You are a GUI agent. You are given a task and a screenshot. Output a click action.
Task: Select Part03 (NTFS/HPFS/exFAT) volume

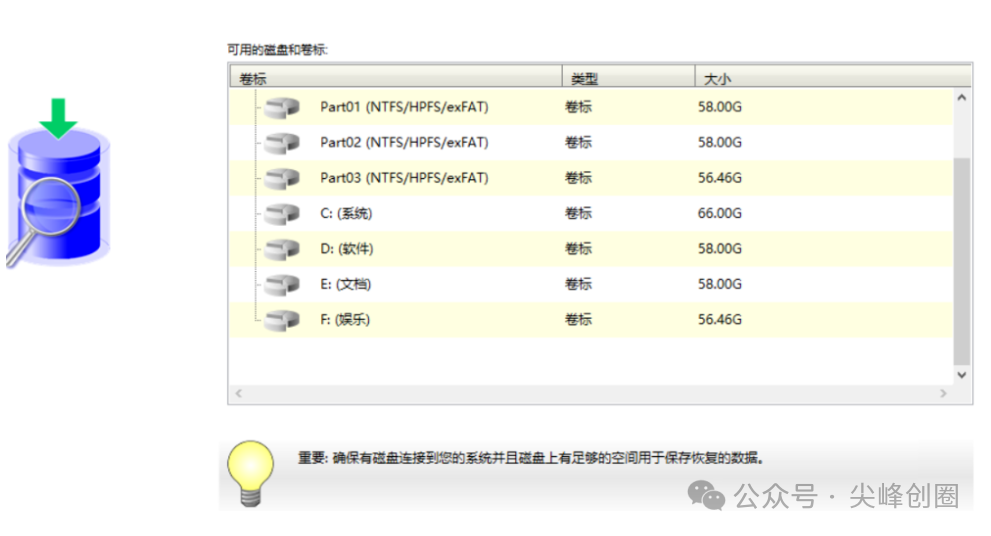tap(591, 178)
